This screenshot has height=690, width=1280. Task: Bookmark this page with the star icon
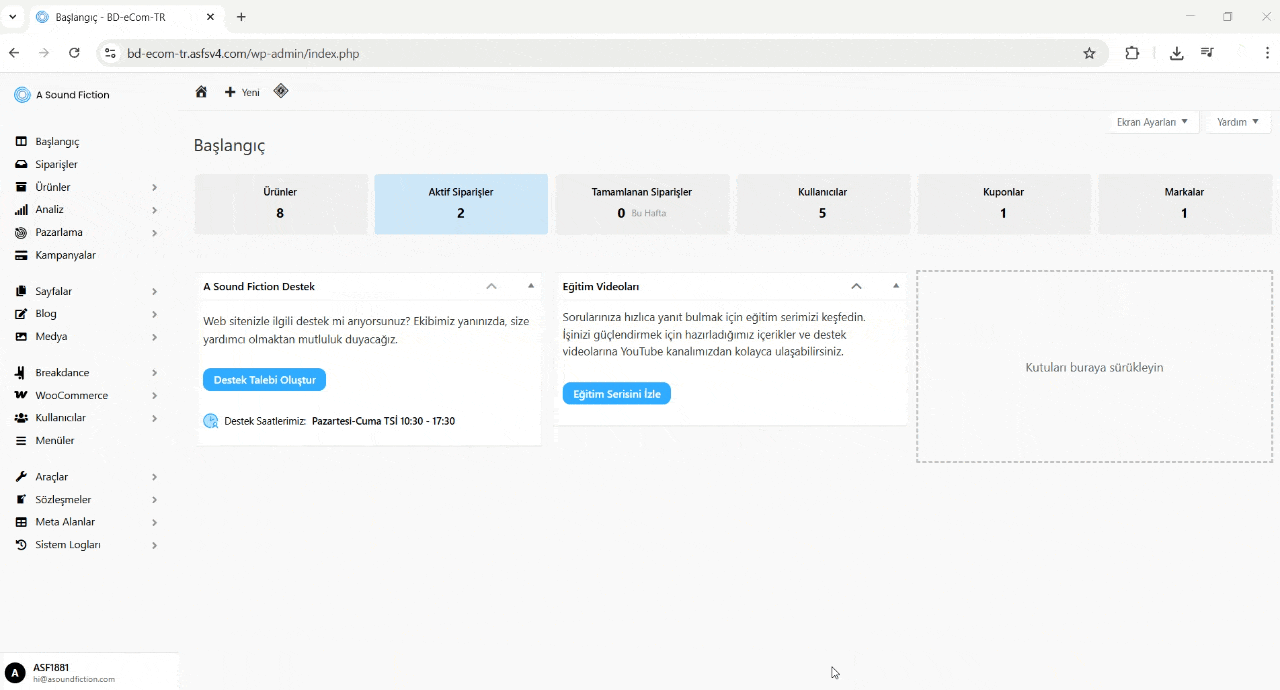pos(1089,54)
